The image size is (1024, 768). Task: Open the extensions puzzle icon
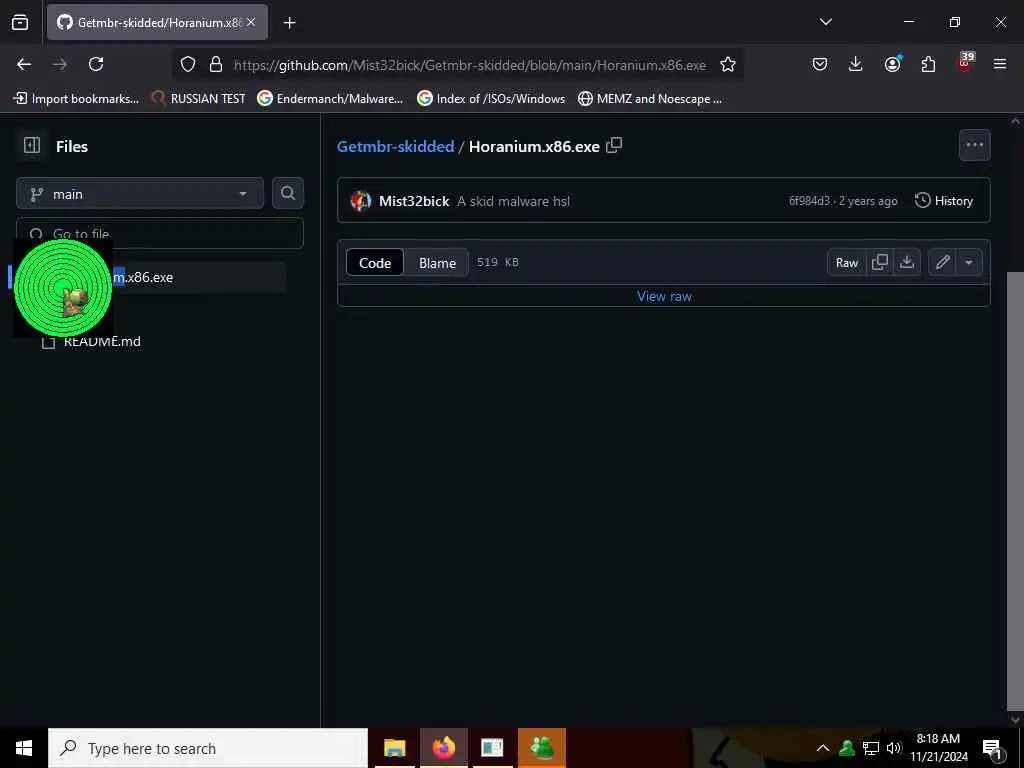(928, 64)
